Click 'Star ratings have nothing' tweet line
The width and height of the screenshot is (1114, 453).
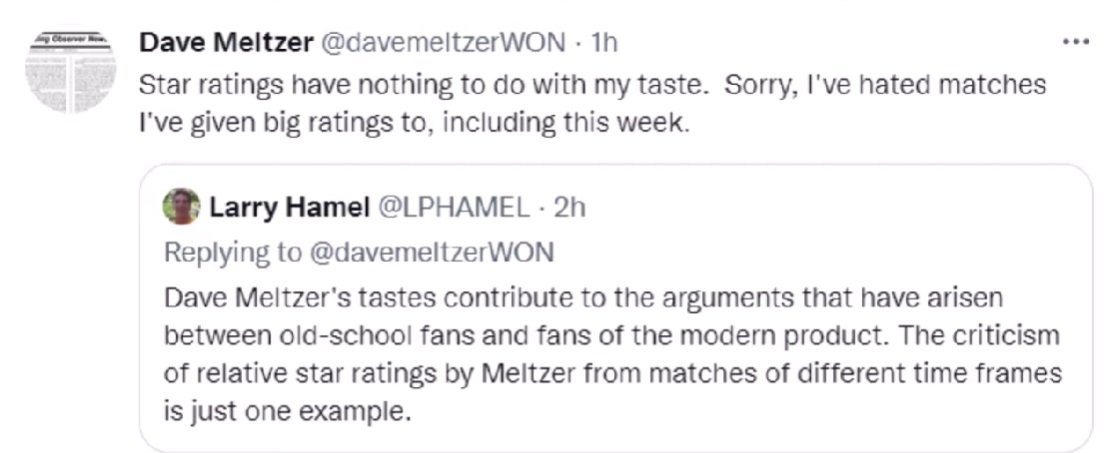(592, 84)
